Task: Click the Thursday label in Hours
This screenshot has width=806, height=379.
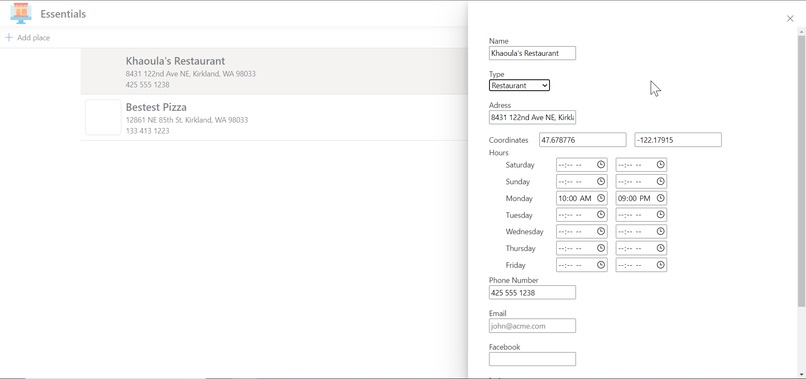Action: (520, 248)
